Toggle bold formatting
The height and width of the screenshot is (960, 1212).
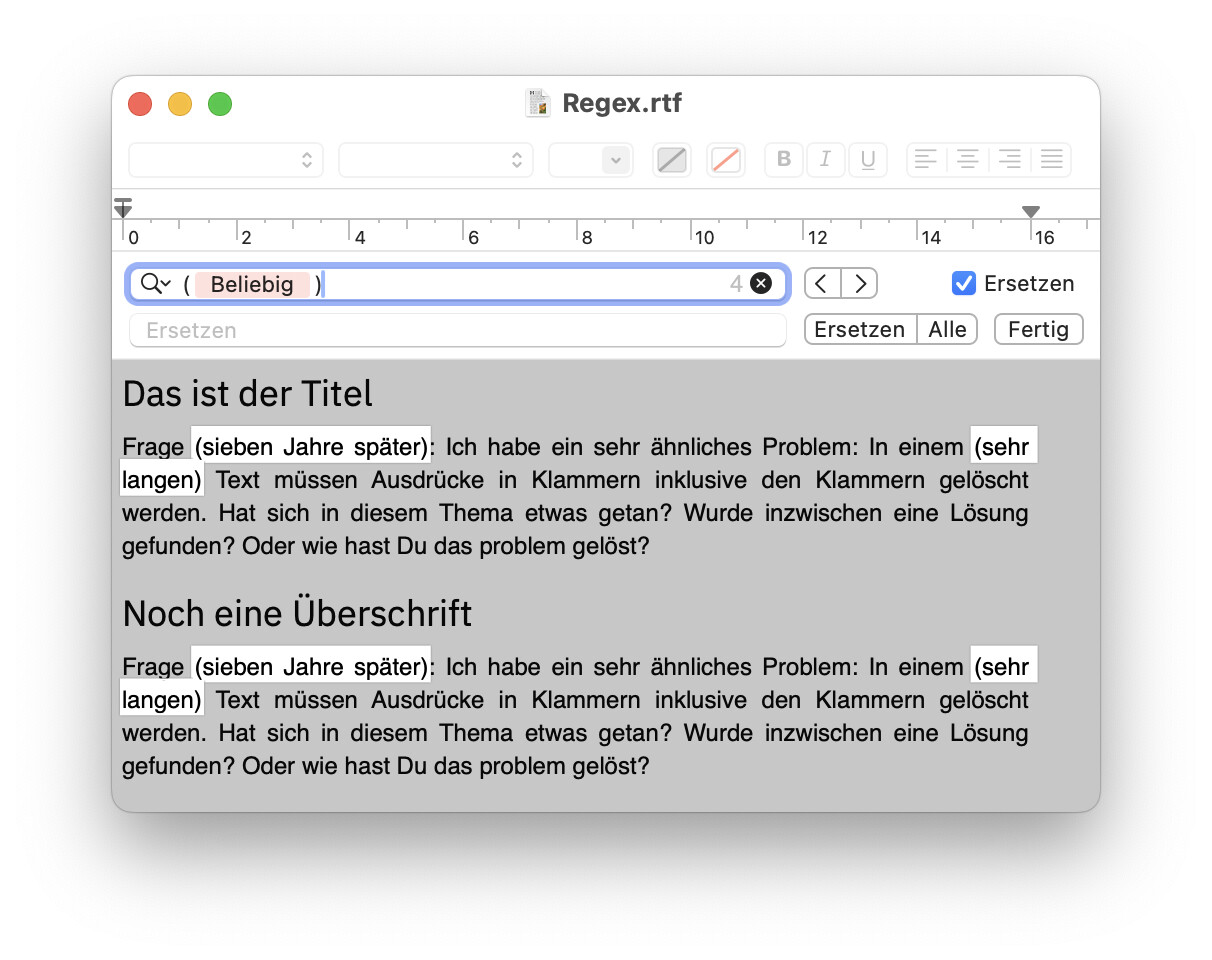tap(784, 160)
